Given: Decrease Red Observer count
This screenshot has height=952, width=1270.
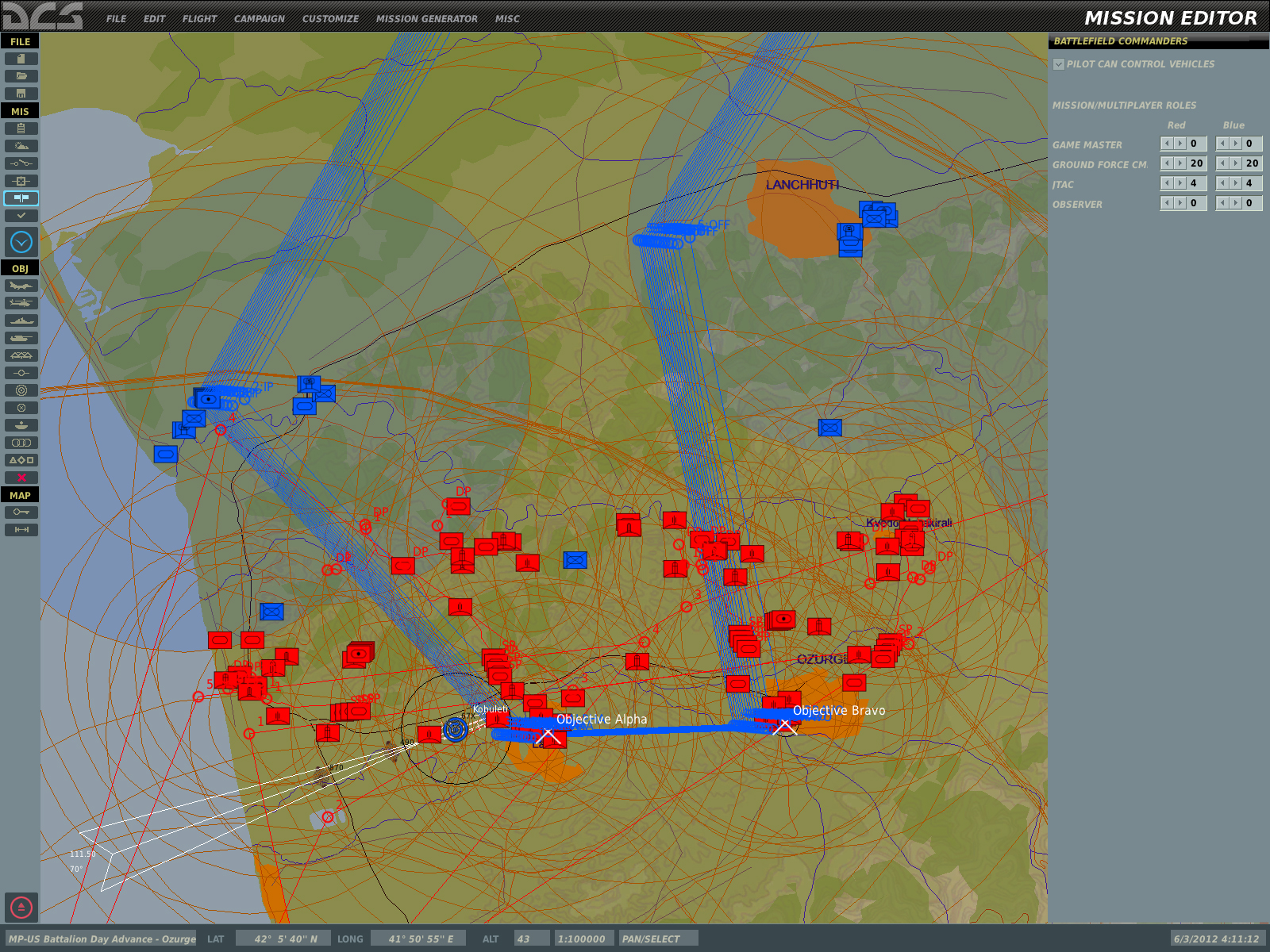Looking at the screenshot, I should point(1168,203).
